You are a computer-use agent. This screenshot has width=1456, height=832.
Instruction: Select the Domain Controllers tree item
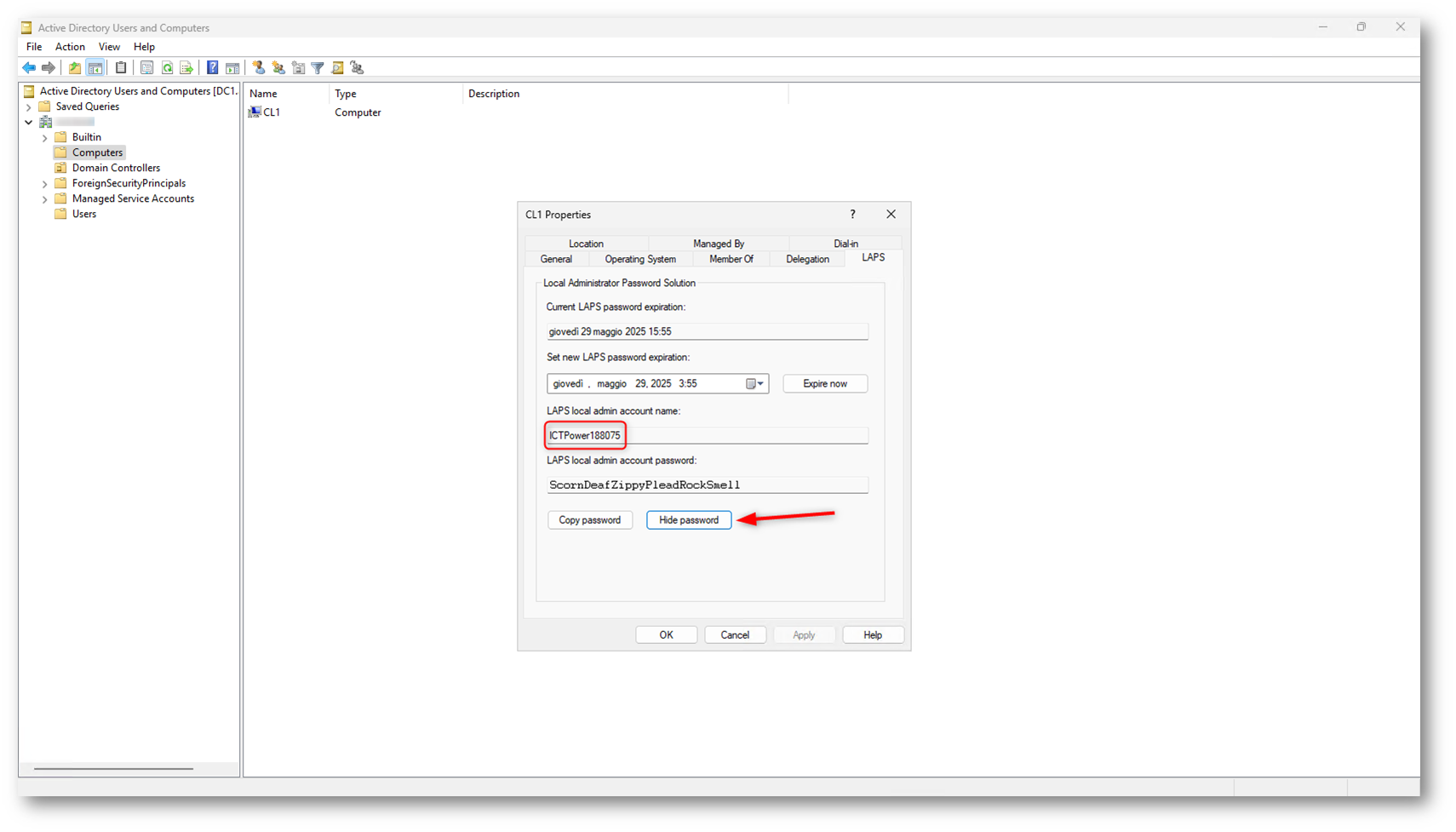(x=116, y=168)
